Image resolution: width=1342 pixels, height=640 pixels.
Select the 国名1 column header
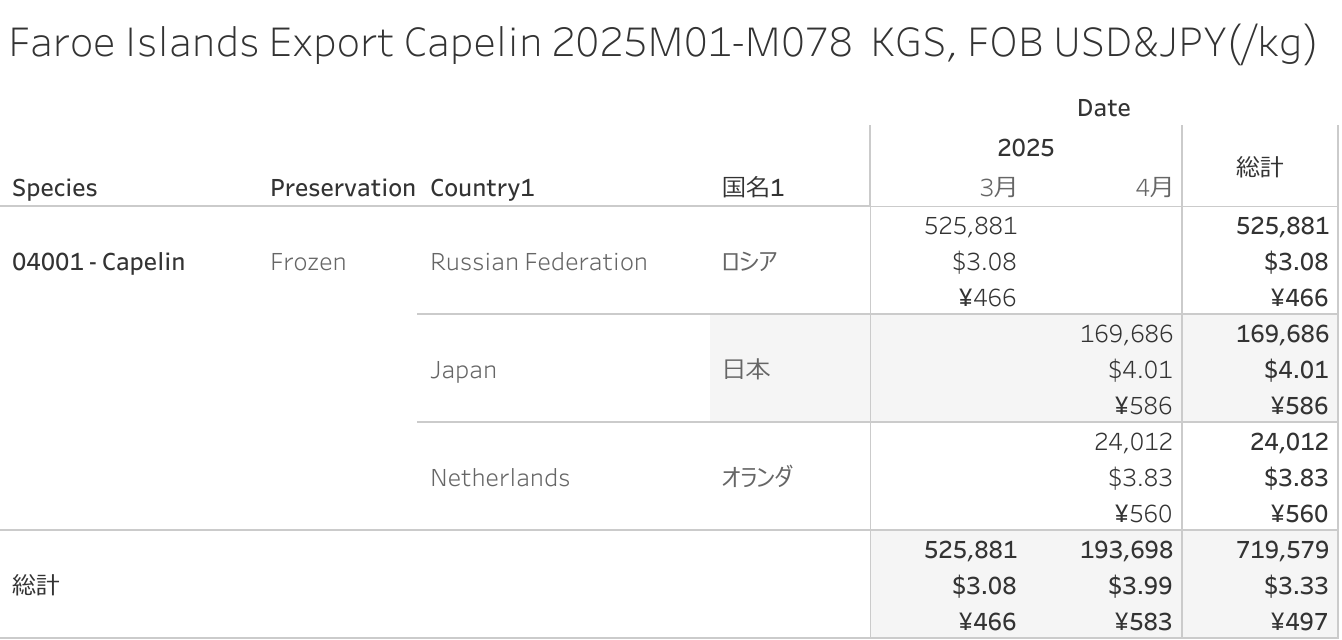tap(752, 188)
